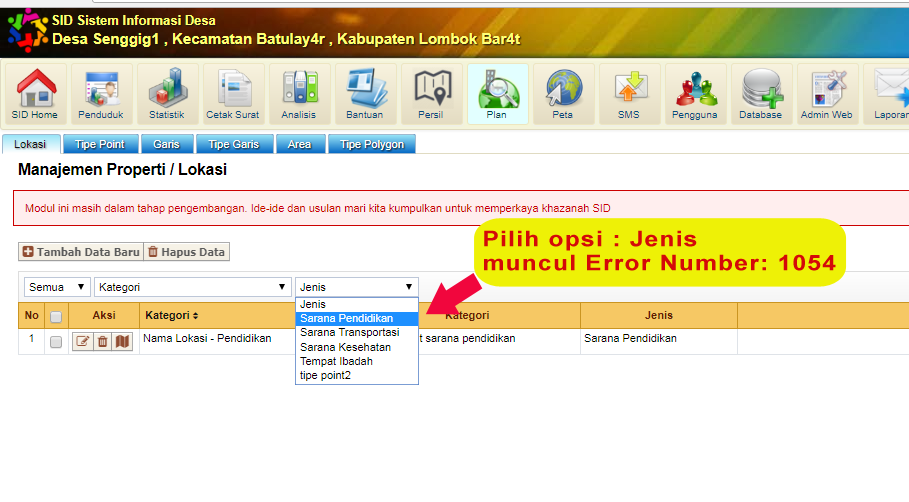Screen dimensions: 909x502
Task: Click the SID Sistem Informasi Desa title
Action: pyautogui.click(x=134, y=20)
